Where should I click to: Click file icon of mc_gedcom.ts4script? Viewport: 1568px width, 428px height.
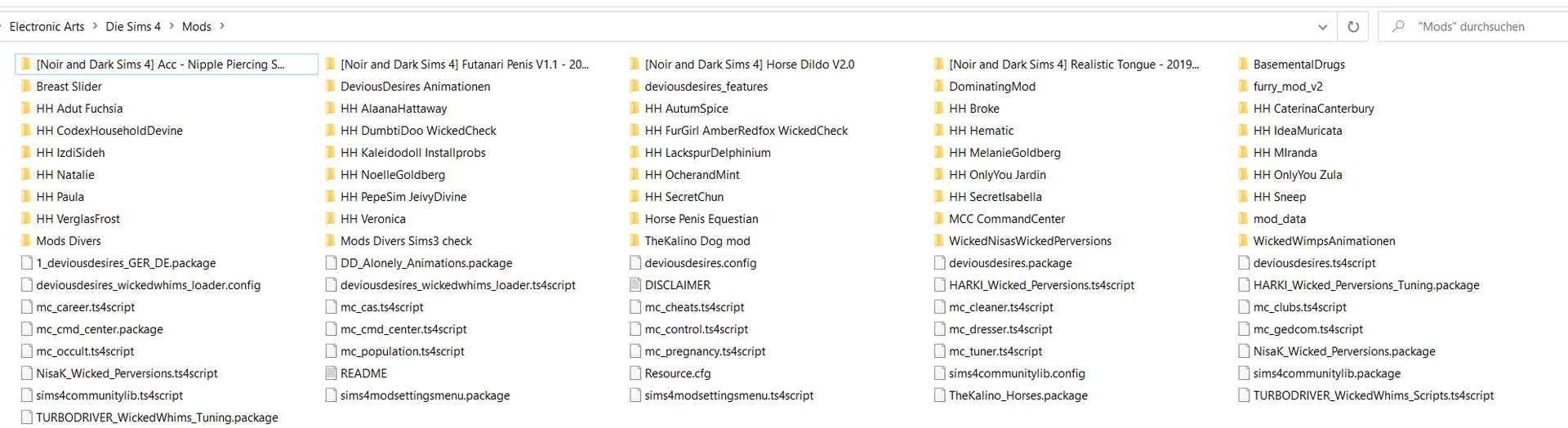(1244, 329)
